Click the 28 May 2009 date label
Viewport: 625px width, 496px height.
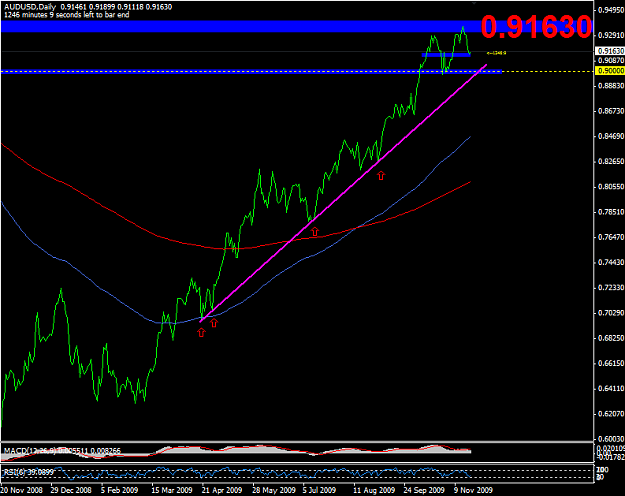274,490
